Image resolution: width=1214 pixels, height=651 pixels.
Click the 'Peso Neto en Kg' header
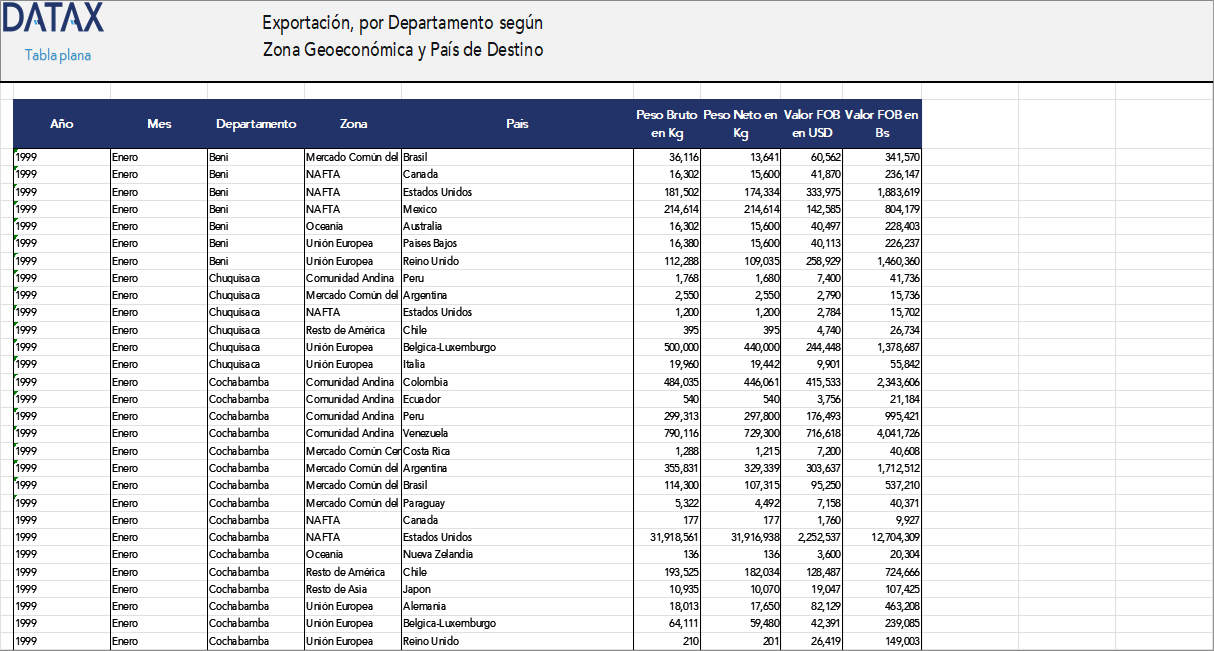tap(739, 124)
